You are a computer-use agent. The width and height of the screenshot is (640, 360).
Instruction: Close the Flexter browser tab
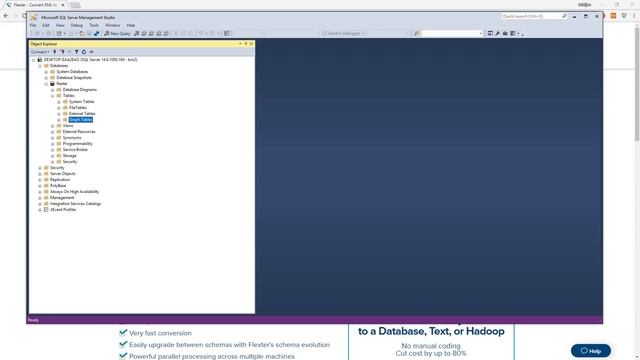63,5
